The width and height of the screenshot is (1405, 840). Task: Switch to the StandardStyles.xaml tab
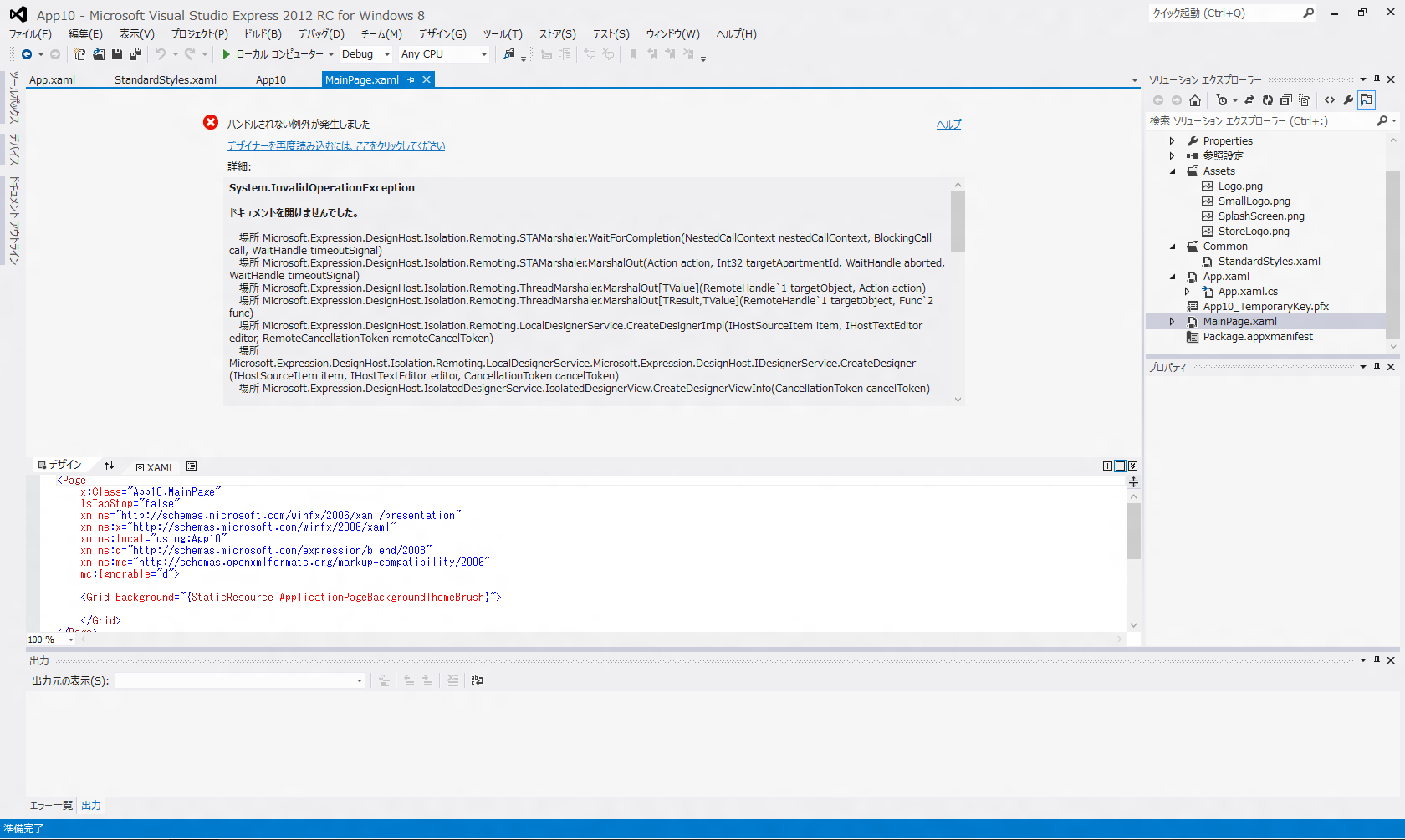pyautogui.click(x=166, y=80)
